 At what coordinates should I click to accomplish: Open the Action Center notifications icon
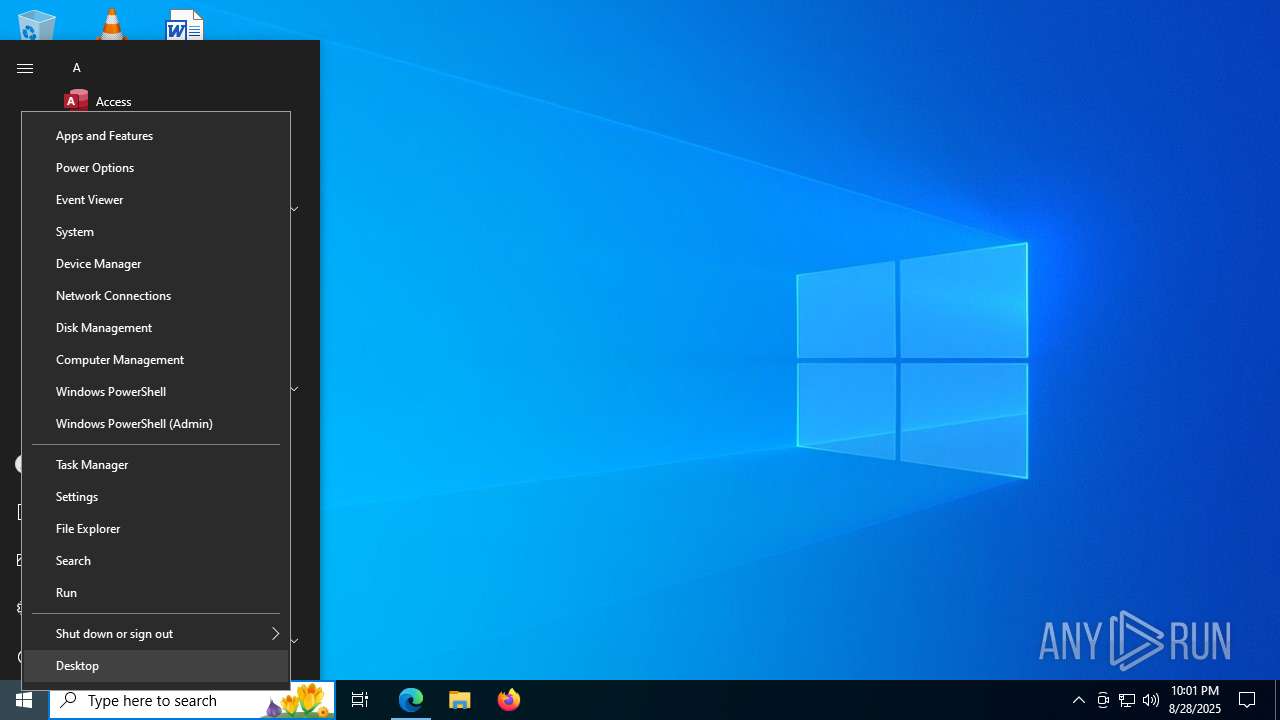click(x=1247, y=700)
